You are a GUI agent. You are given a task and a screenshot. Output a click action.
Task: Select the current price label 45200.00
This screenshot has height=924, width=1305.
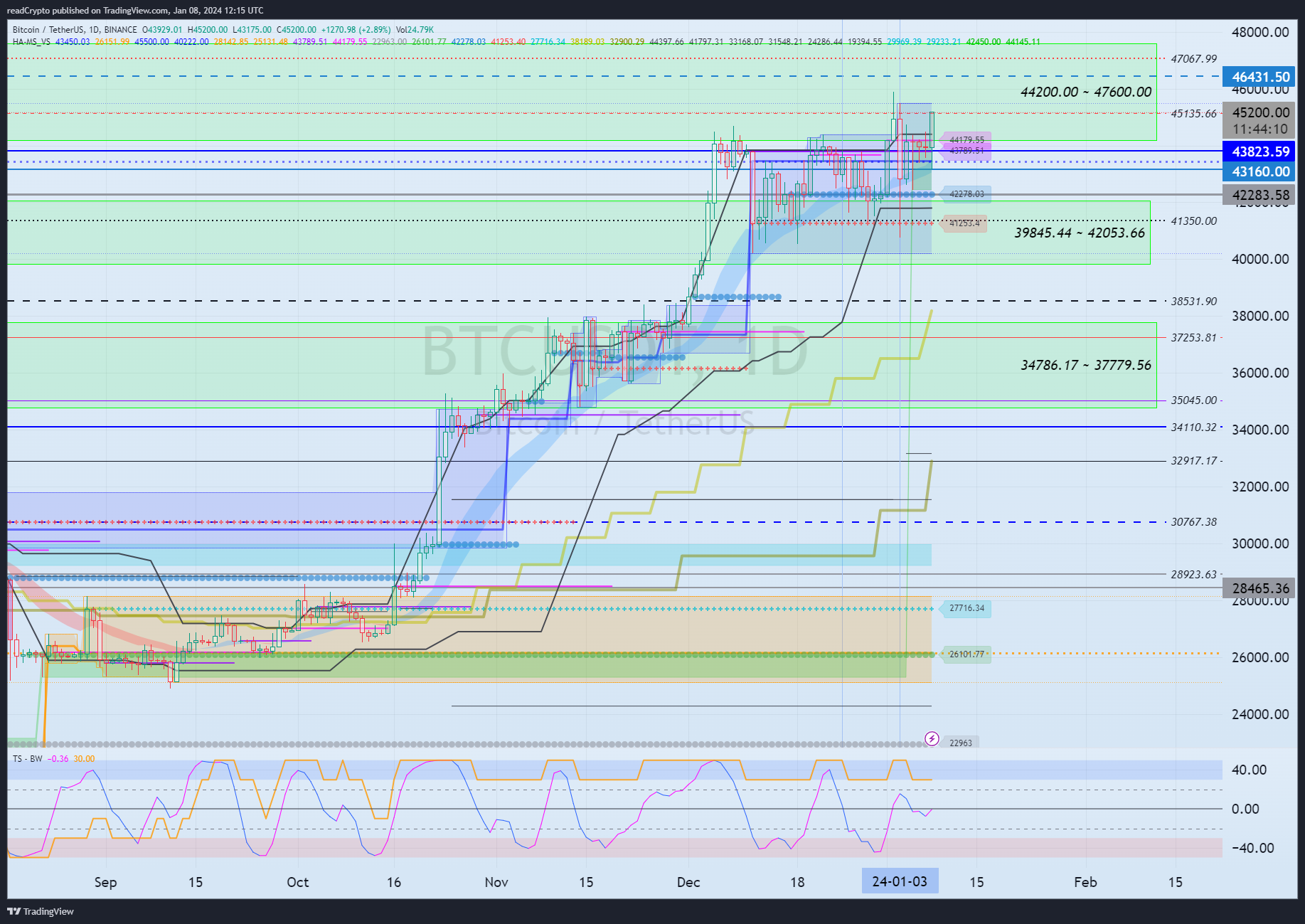tap(1260, 112)
